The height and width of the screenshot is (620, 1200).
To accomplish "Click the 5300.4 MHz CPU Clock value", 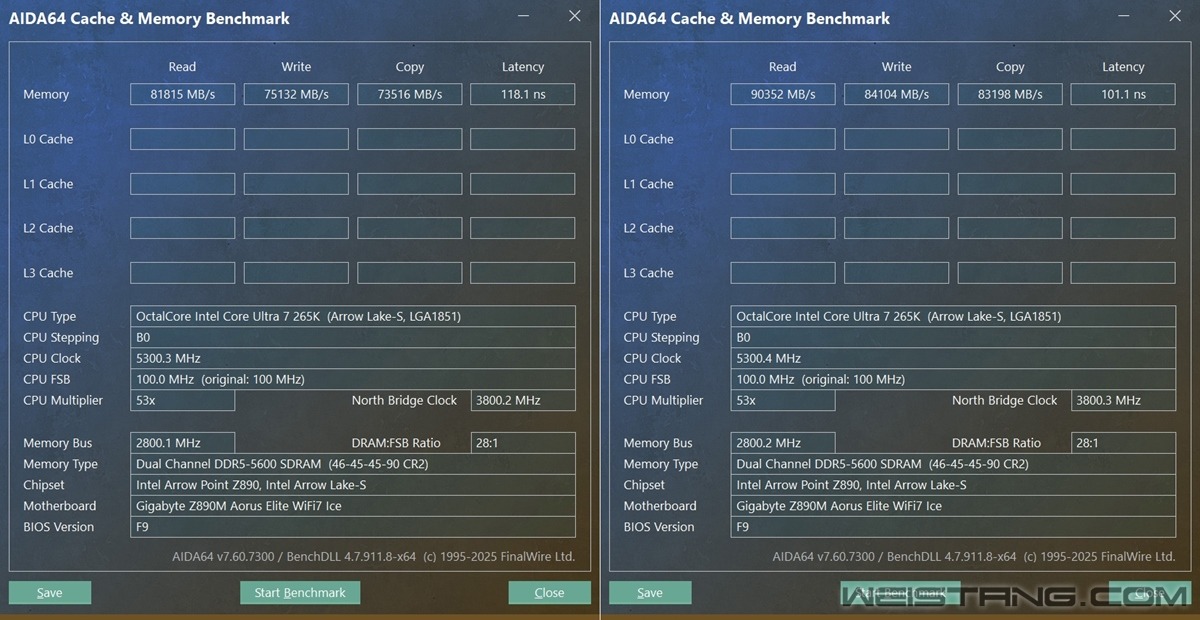I will [x=953, y=358].
